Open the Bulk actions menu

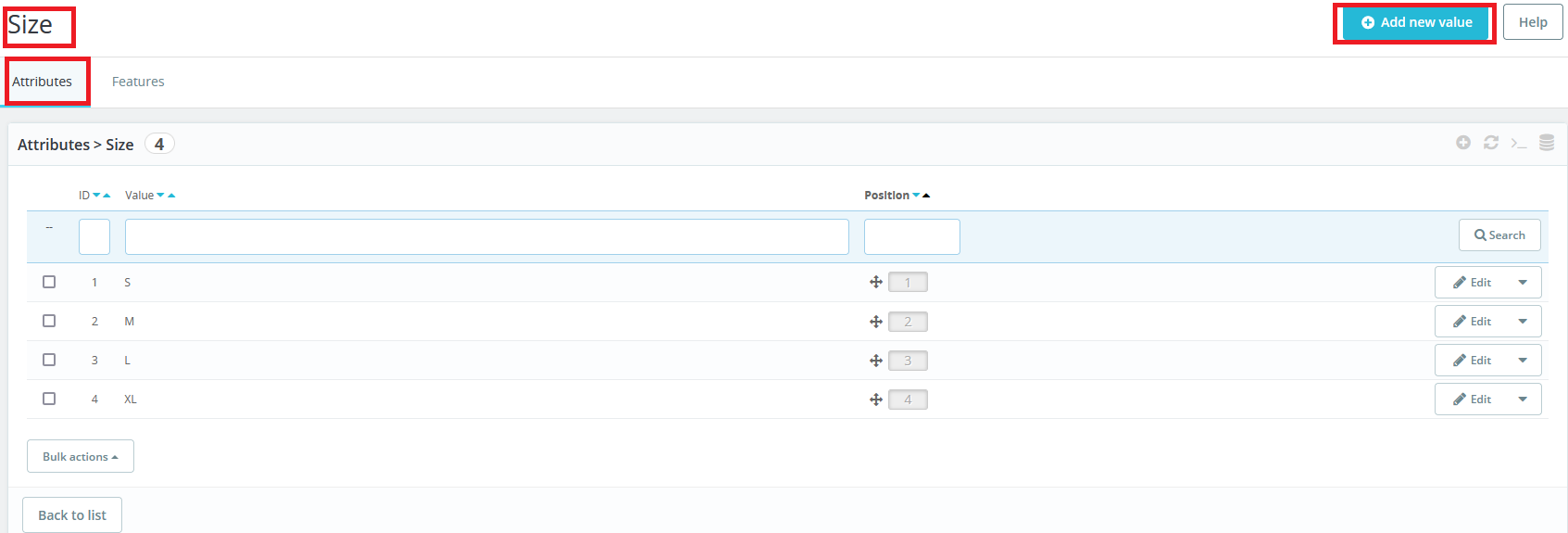click(81, 456)
